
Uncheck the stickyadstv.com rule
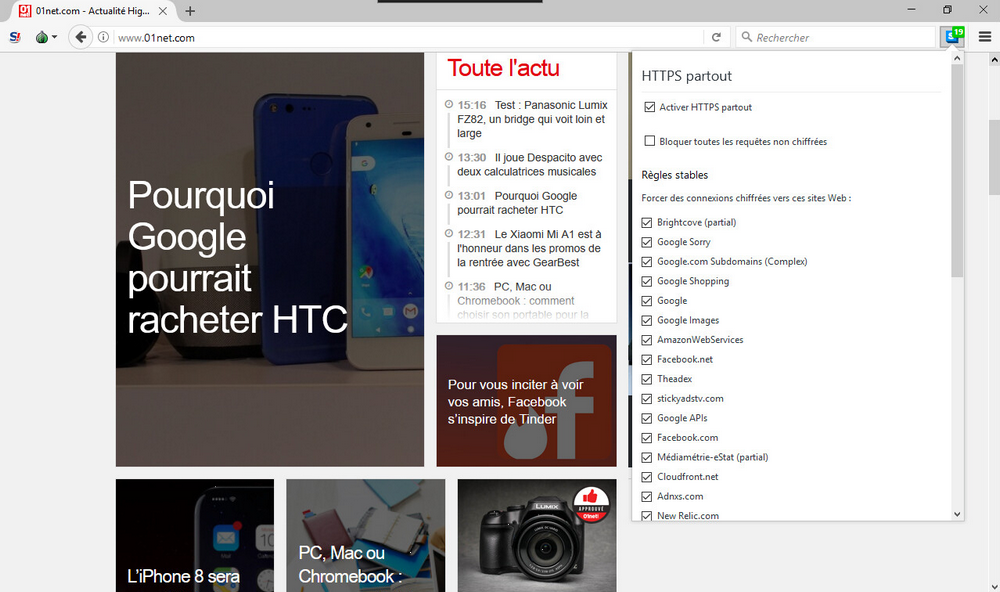tap(647, 399)
